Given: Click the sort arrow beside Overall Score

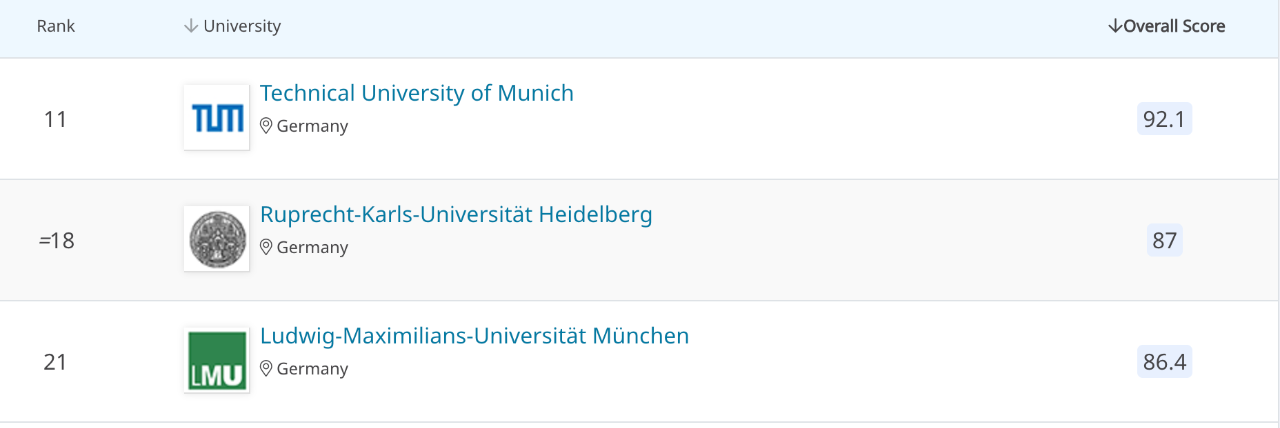Looking at the screenshot, I should [1115, 26].
